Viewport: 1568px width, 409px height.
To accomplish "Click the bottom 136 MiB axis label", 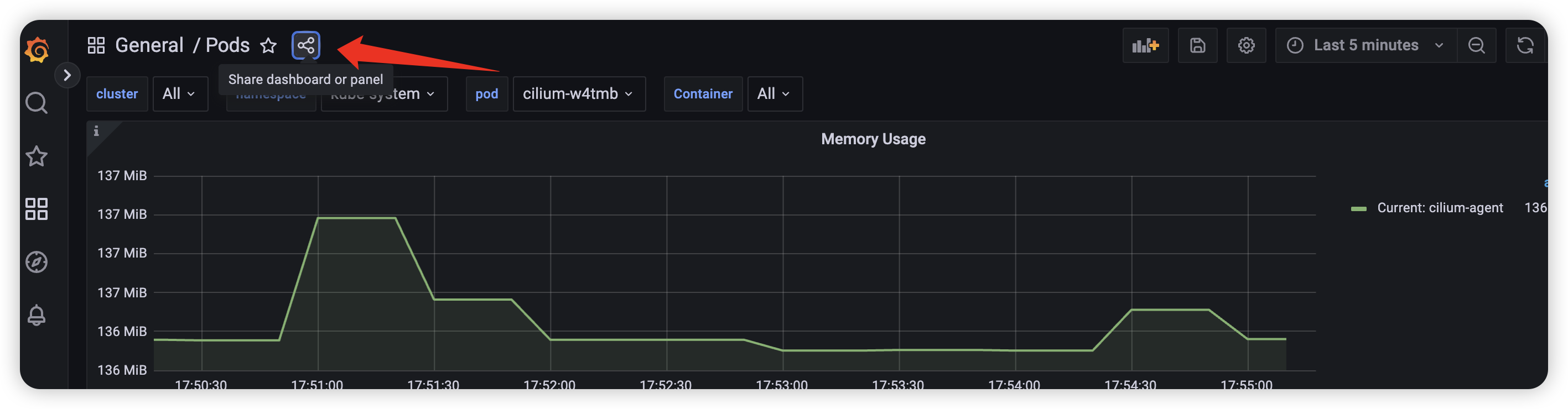I will (122, 370).
